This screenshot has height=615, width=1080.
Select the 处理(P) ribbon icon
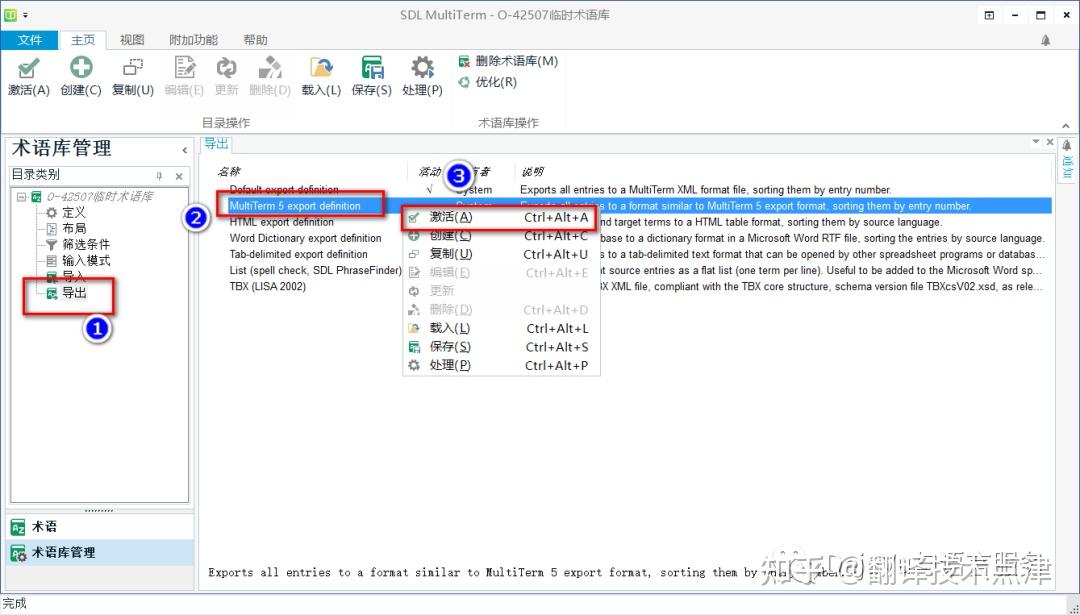(421, 75)
